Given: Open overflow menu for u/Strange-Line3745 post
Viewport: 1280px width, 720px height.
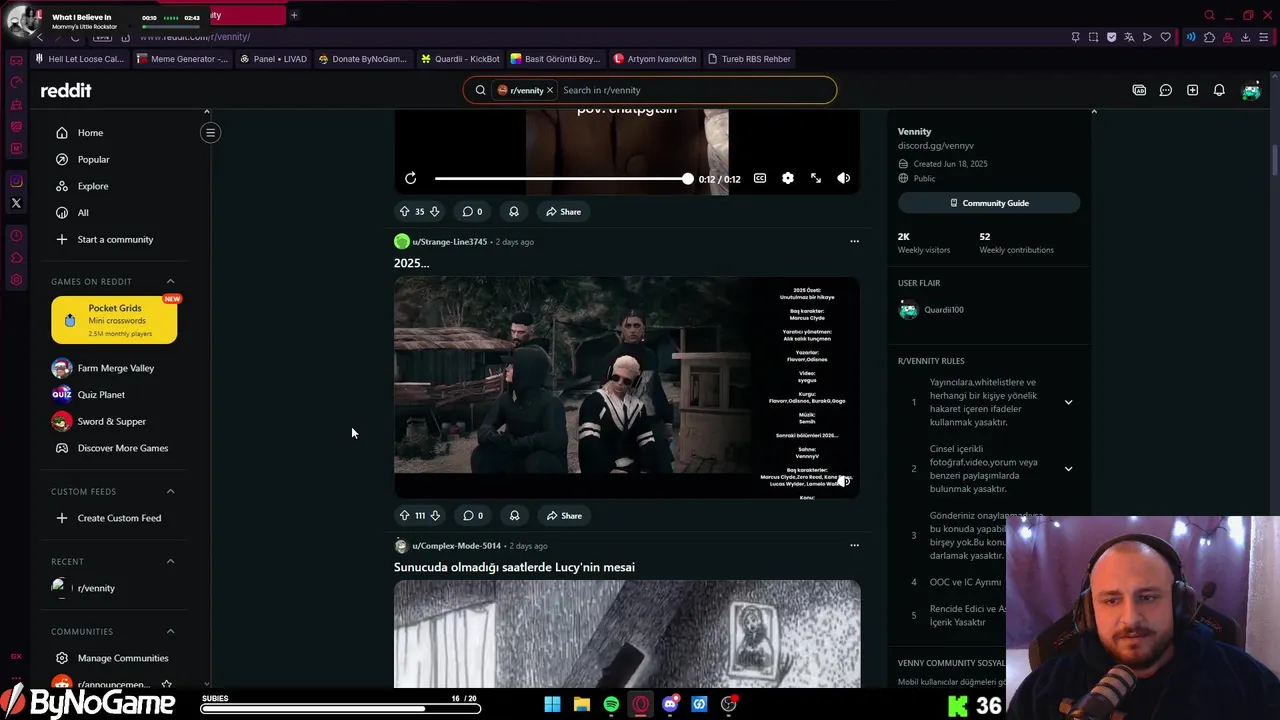Looking at the screenshot, I should click(854, 241).
